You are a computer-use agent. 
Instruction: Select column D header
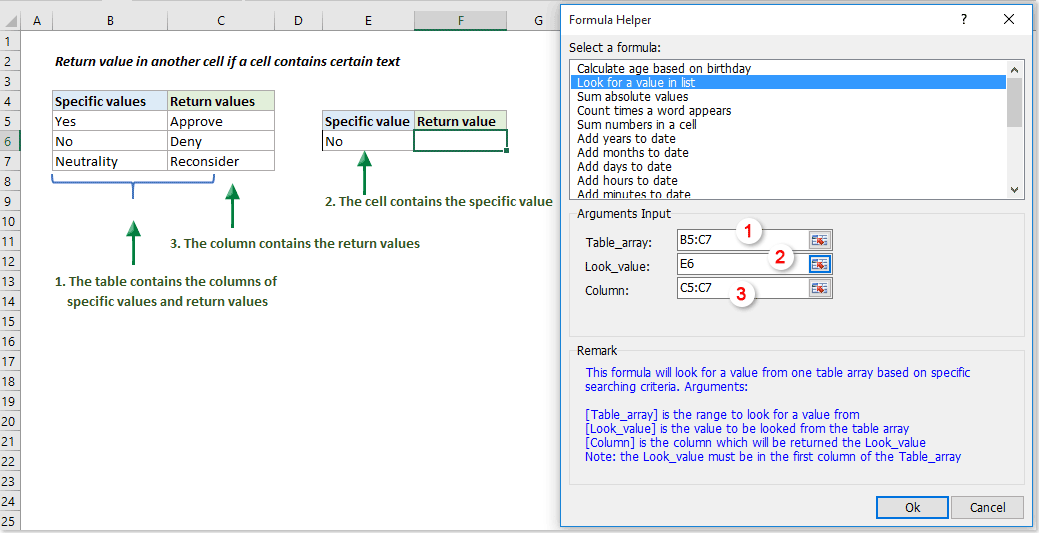(x=298, y=21)
